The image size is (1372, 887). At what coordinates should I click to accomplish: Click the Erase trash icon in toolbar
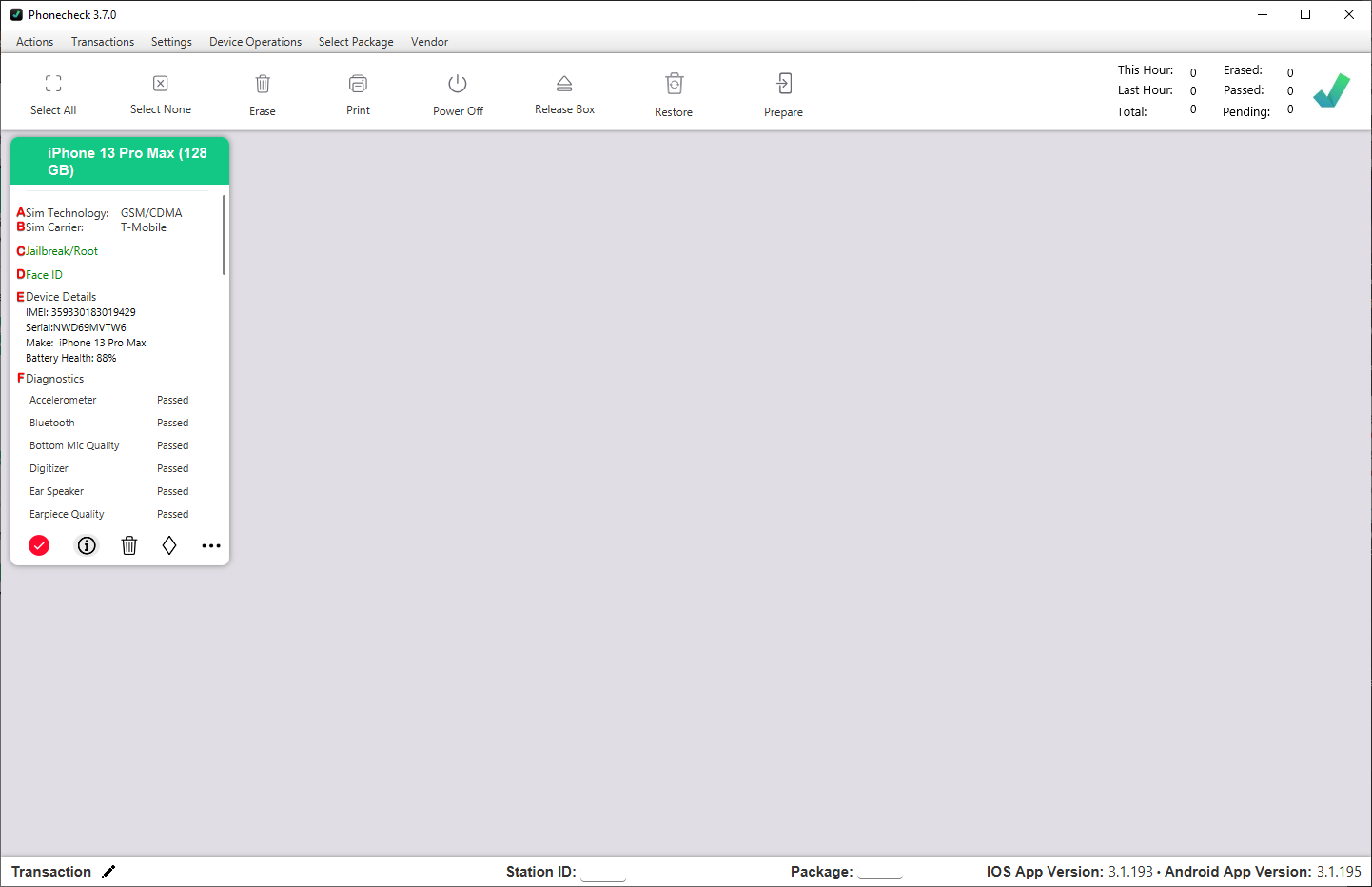(263, 84)
